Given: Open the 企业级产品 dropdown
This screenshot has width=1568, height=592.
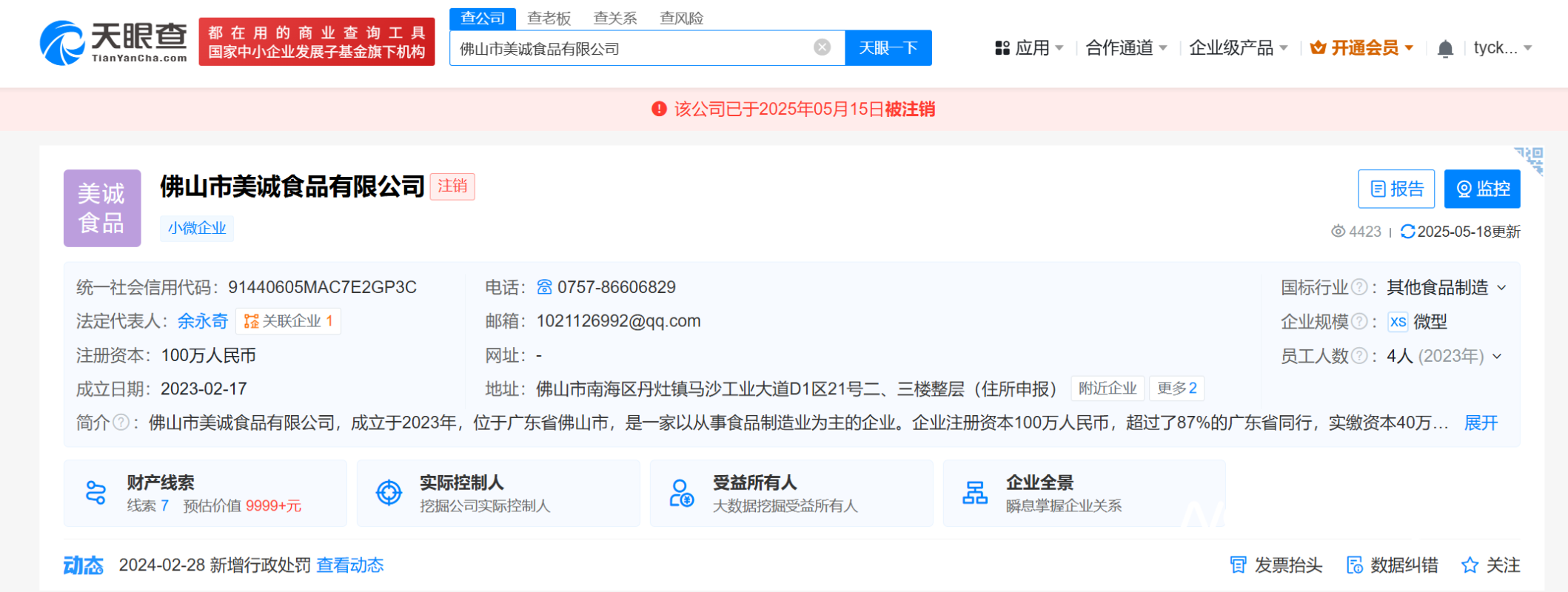Looking at the screenshot, I should coord(1238,48).
